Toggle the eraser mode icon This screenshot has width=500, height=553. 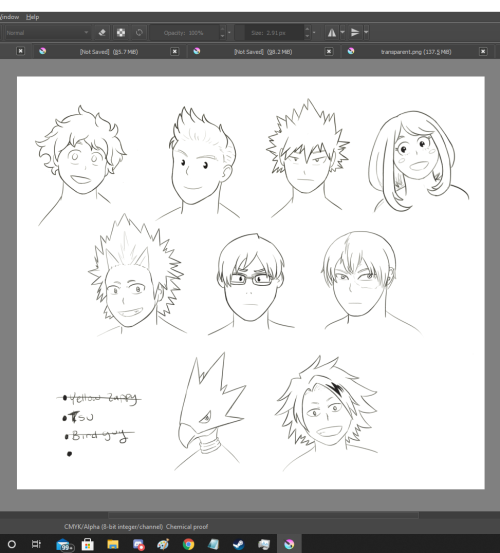point(102,33)
